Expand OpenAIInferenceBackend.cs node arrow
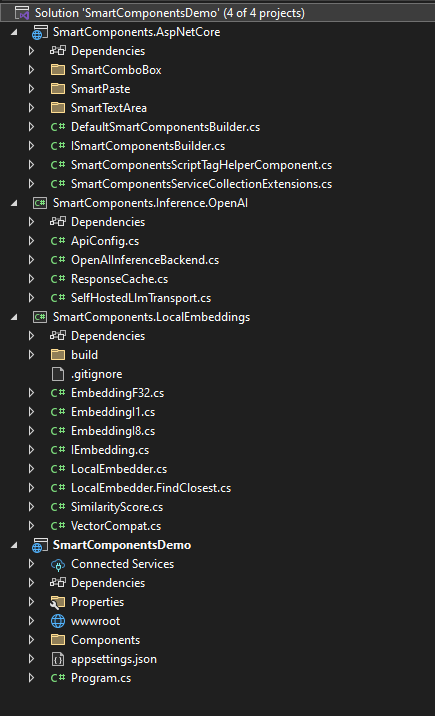 (x=31, y=260)
